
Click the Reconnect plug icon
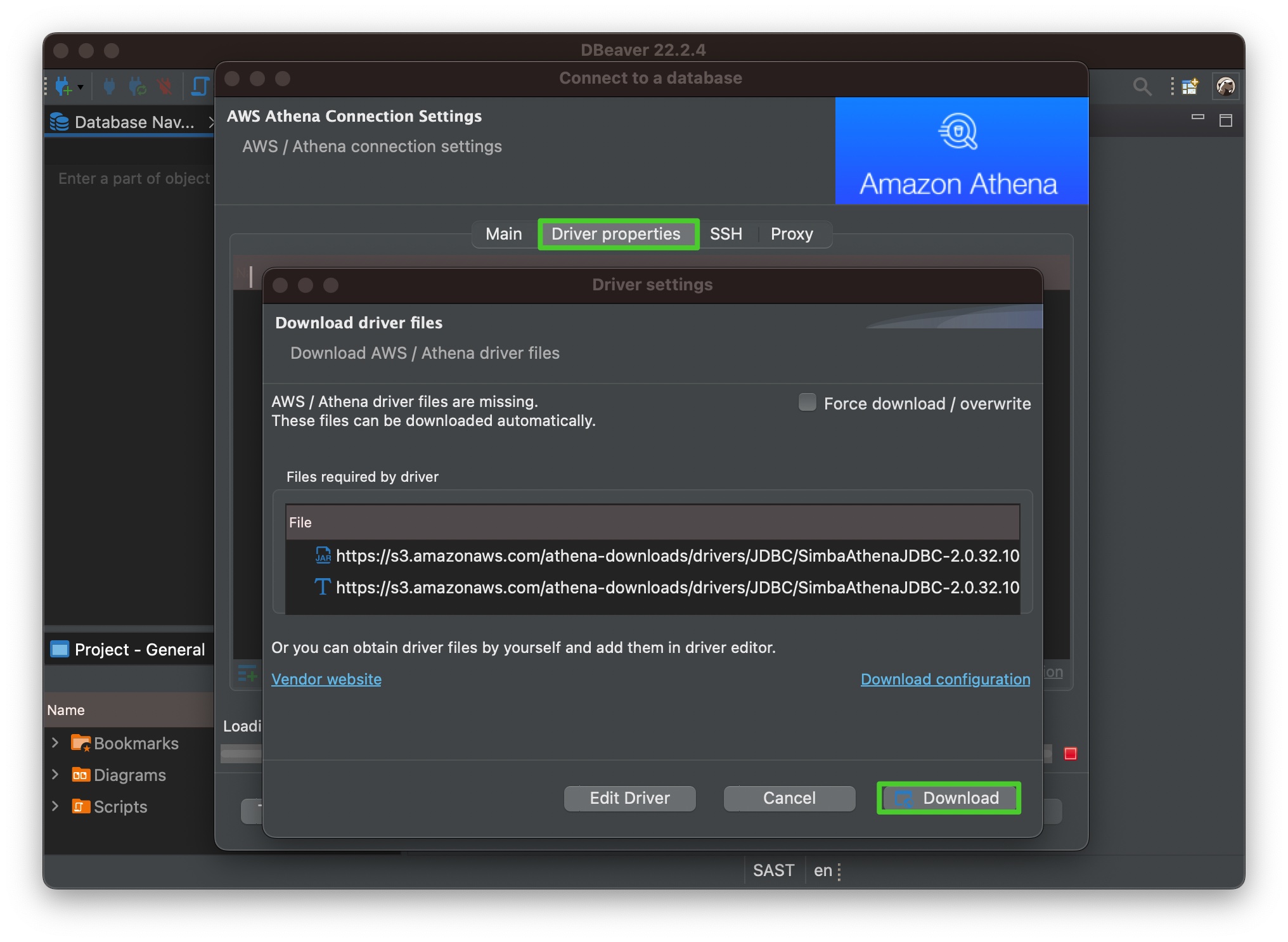pos(137,86)
